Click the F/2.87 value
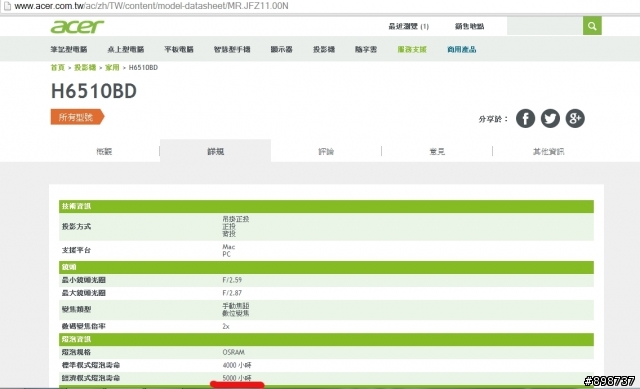The image size is (640, 389). (232, 293)
